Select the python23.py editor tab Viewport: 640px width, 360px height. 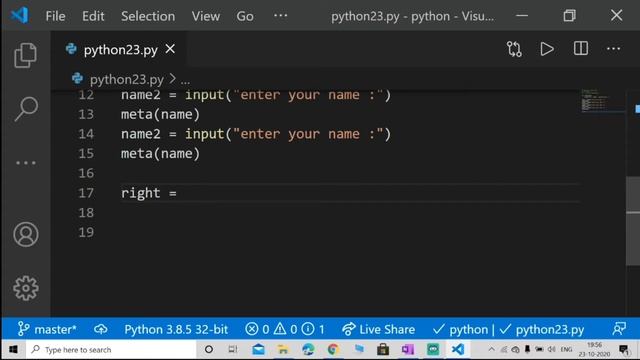point(118,49)
